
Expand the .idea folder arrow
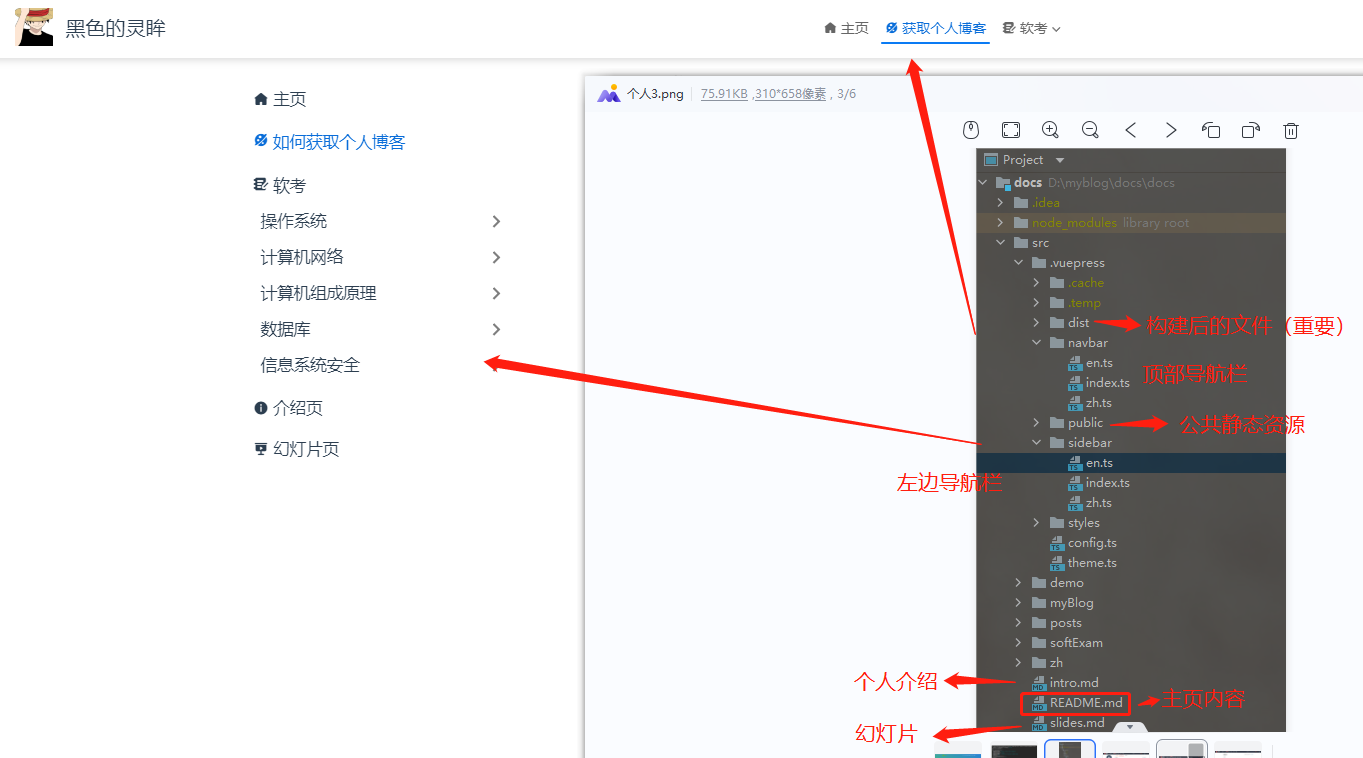point(1000,203)
